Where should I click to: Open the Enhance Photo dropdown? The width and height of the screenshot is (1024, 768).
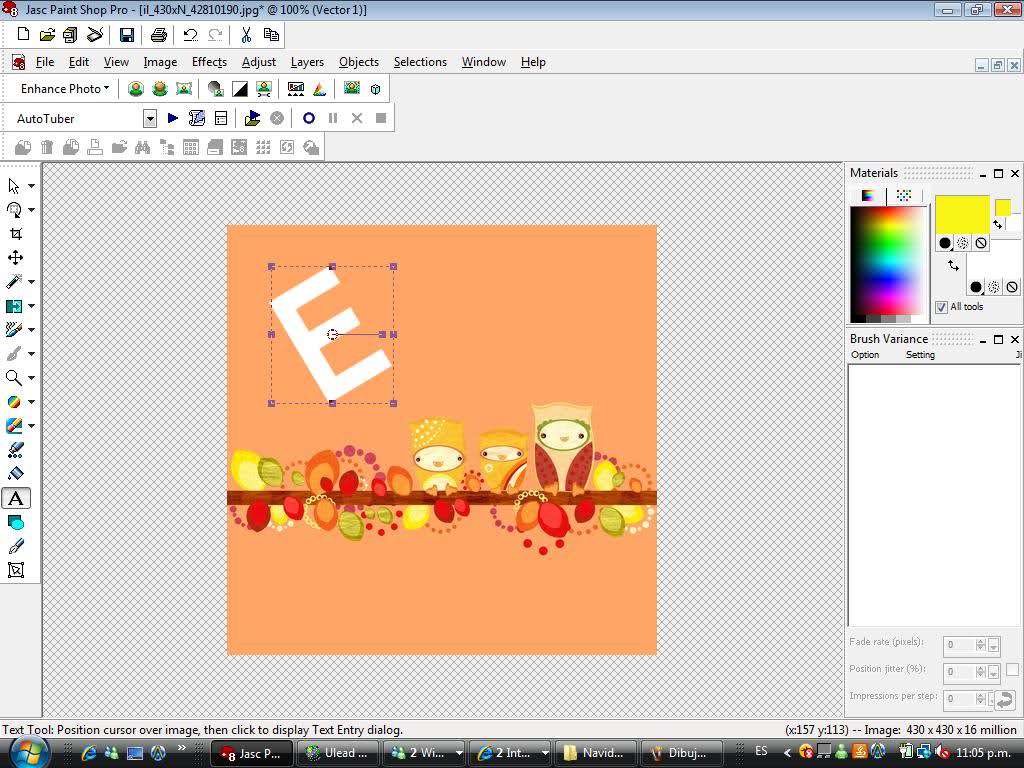(65, 89)
